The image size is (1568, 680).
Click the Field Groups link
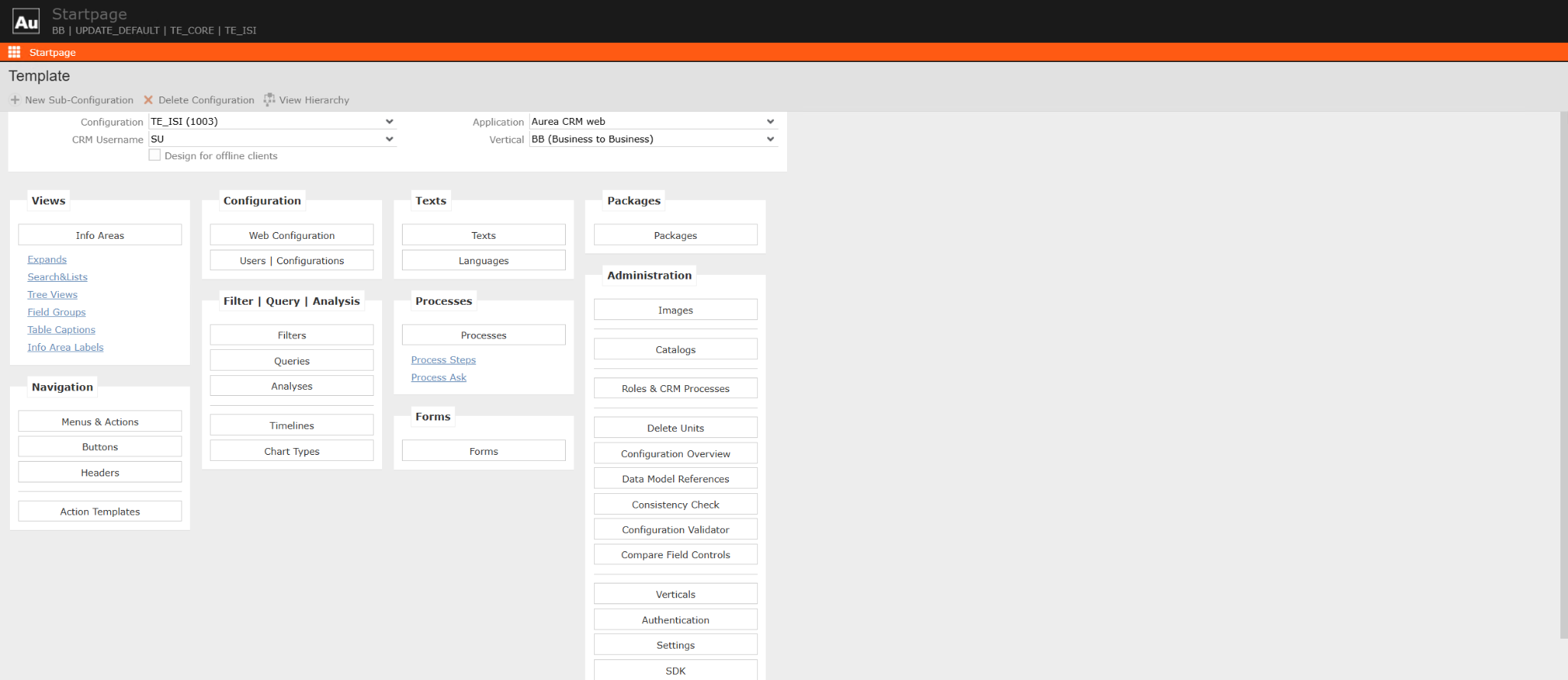tap(57, 312)
